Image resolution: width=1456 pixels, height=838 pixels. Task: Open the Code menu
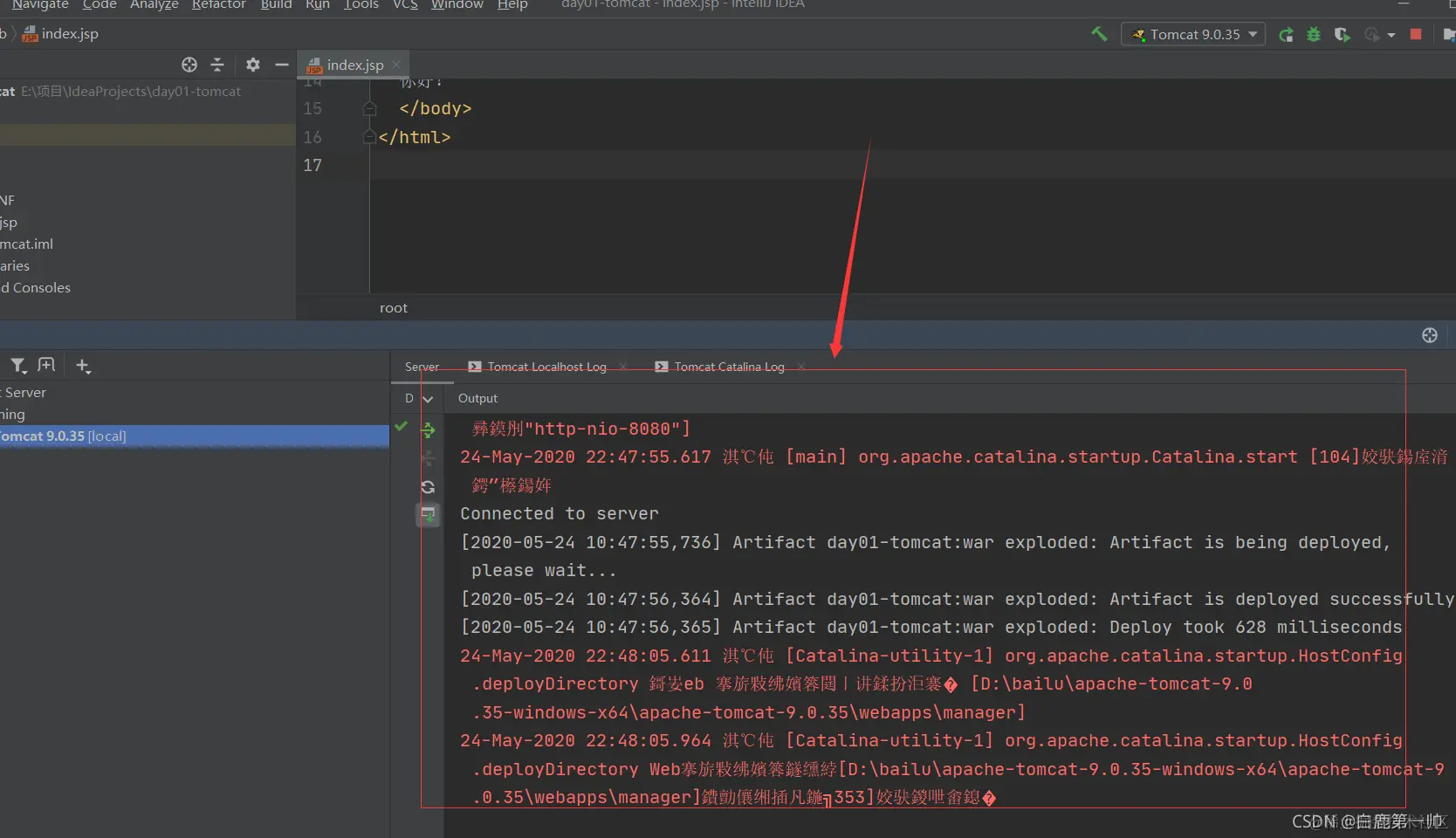[100, 5]
